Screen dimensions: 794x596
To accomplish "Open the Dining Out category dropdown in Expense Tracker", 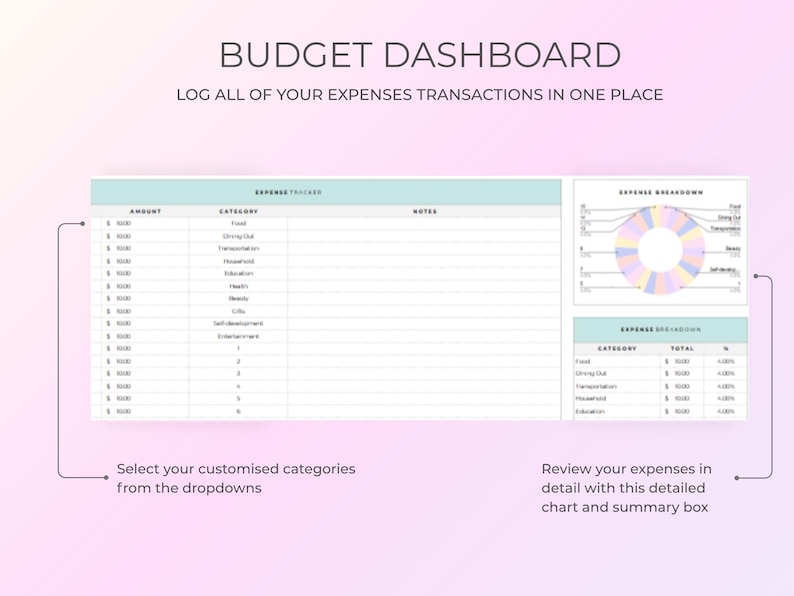I will [x=239, y=236].
